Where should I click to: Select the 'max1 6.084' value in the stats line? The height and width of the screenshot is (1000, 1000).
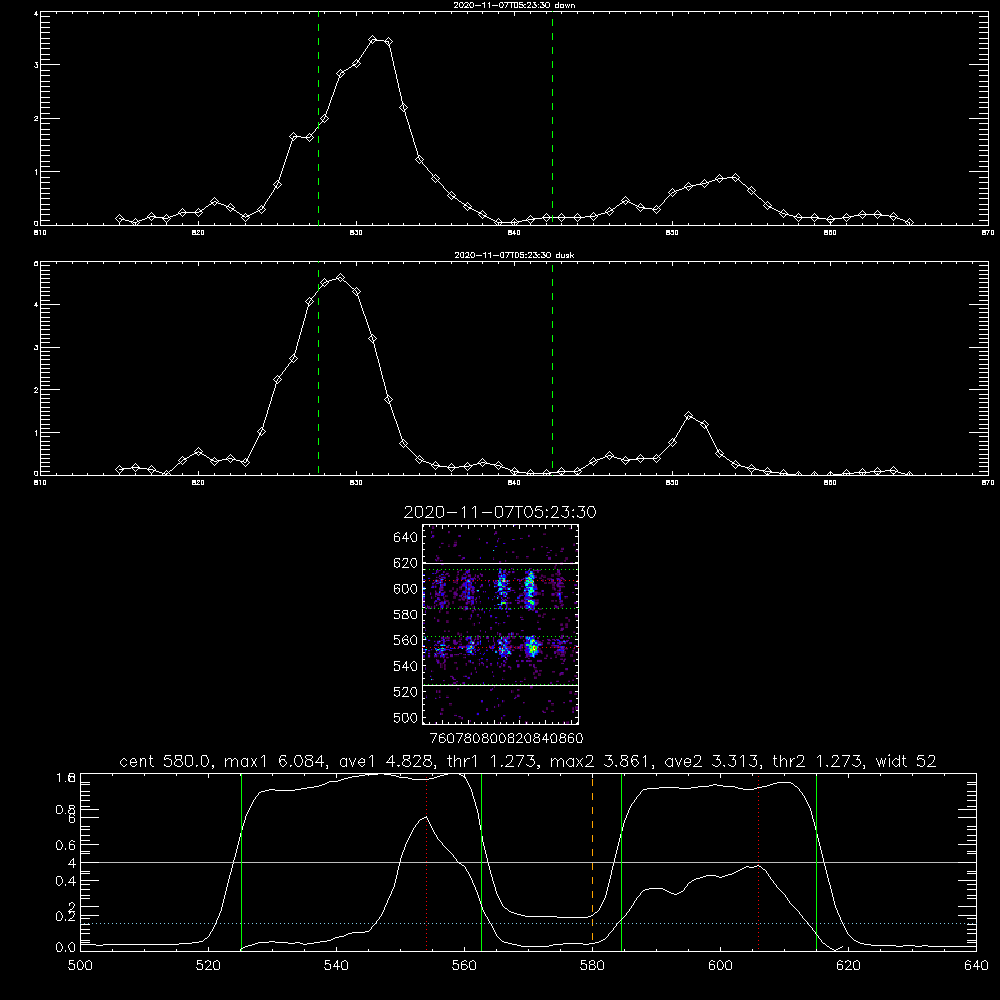point(272,761)
